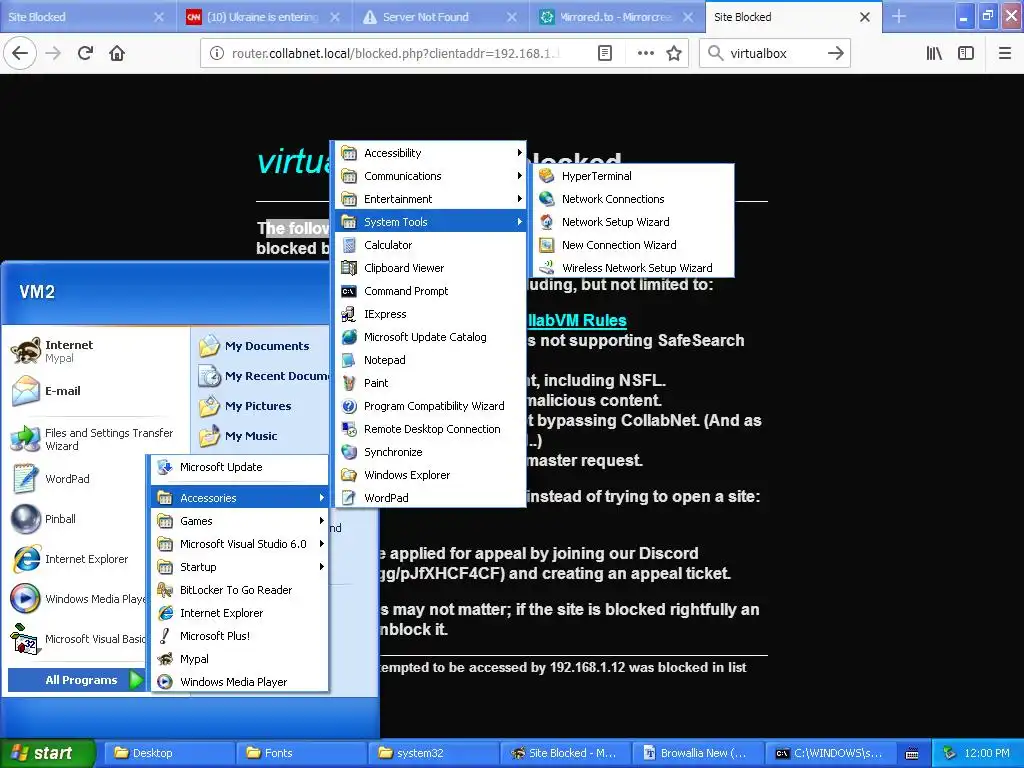
Task: Open the library icon in Firefox toolbar
Action: click(x=934, y=54)
